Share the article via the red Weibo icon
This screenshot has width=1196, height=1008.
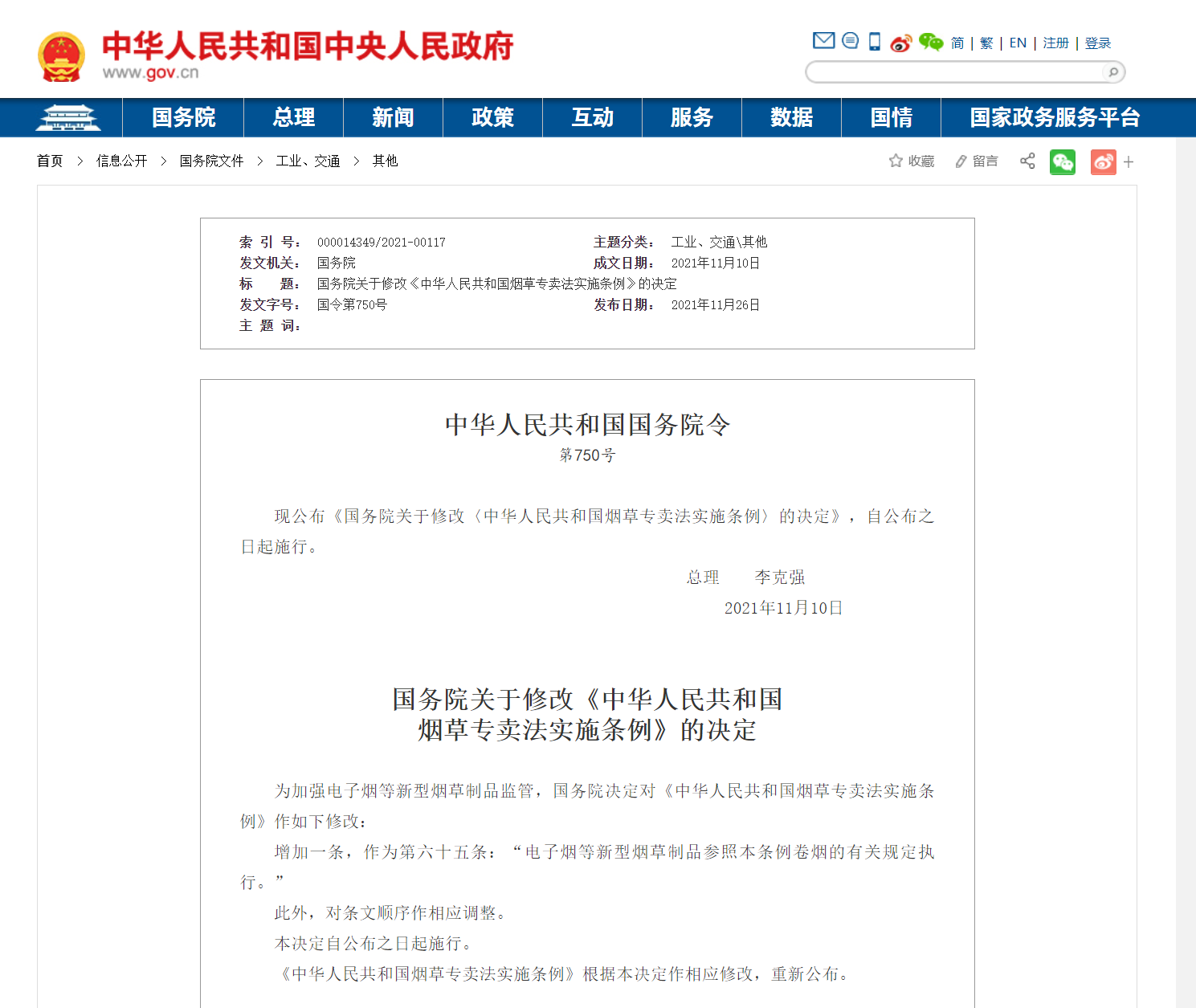coord(1103,161)
